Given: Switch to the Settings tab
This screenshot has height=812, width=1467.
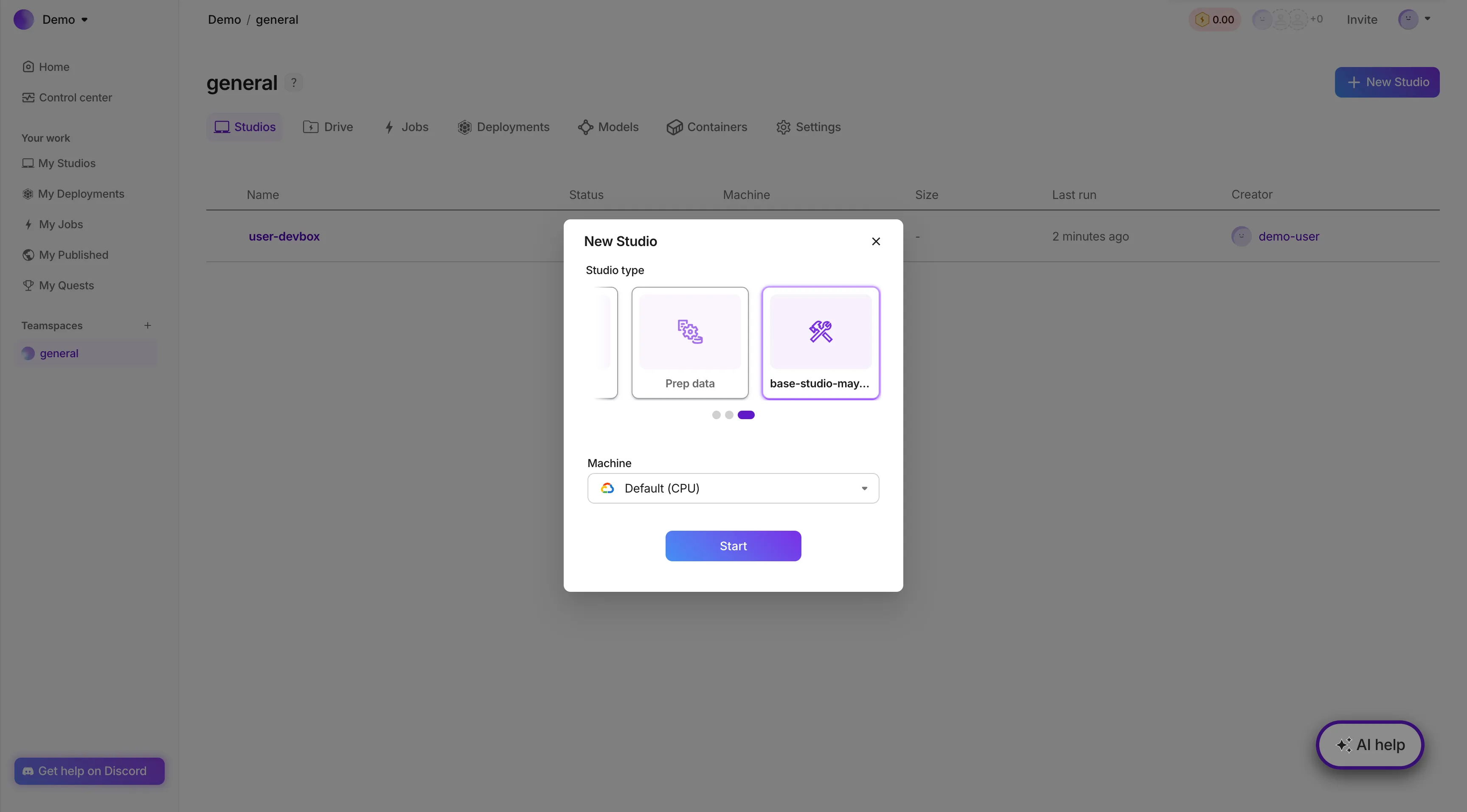Looking at the screenshot, I should (x=808, y=127).
